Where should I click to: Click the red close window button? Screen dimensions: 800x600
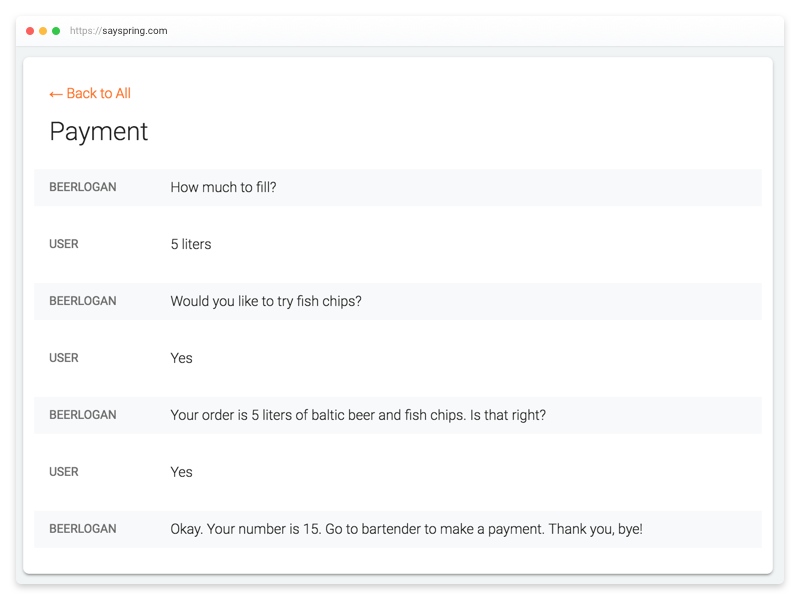tap(30, 31)
